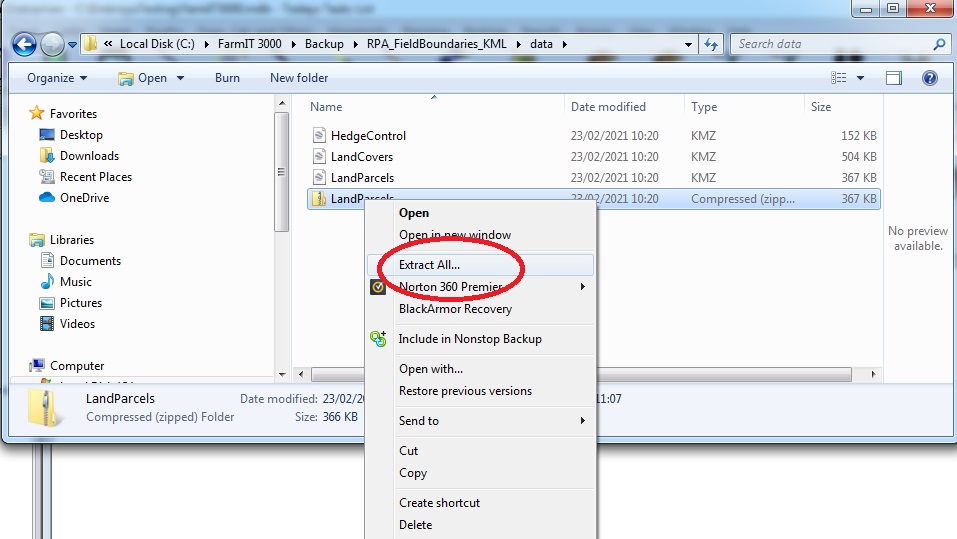
Task: Click the search magnifier icon
Action: 940,44
